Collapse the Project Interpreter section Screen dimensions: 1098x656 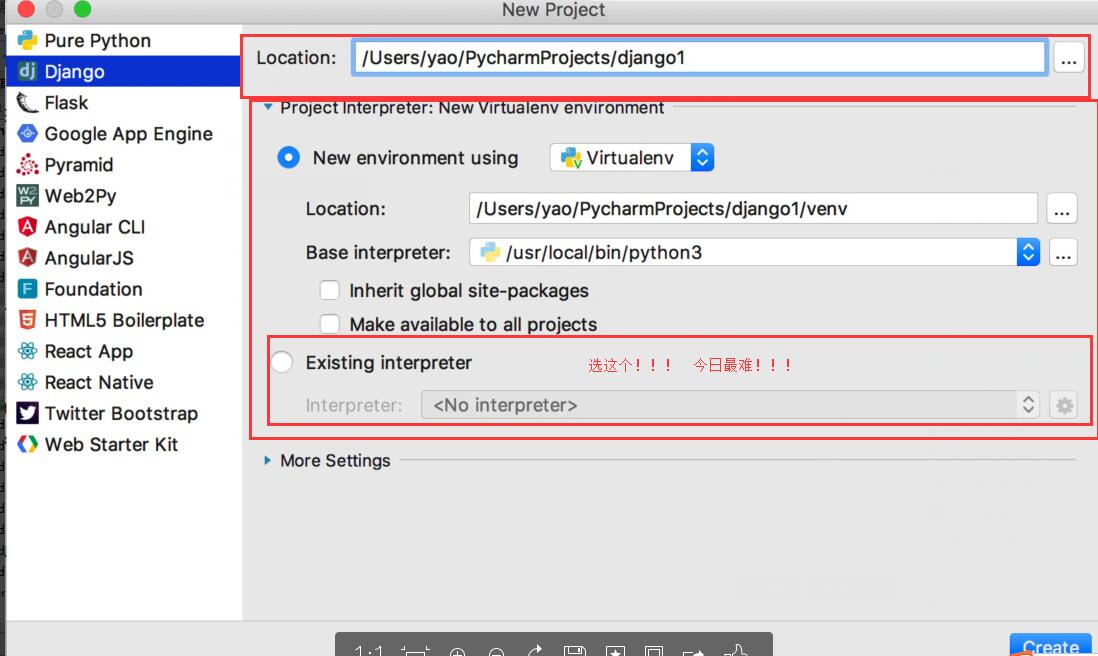(x=267, y=107)
